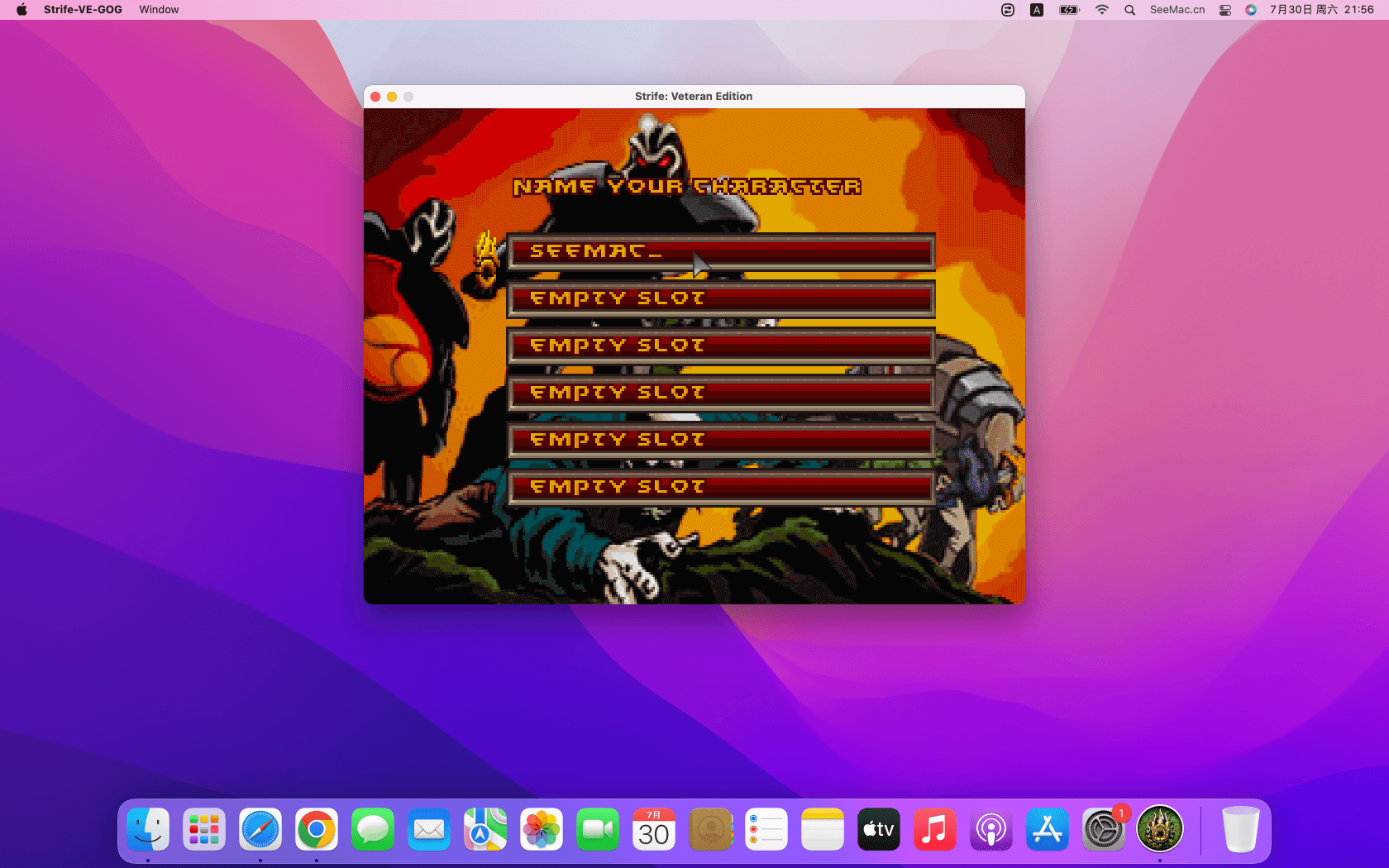Open Reminders from the Dock

766,829
